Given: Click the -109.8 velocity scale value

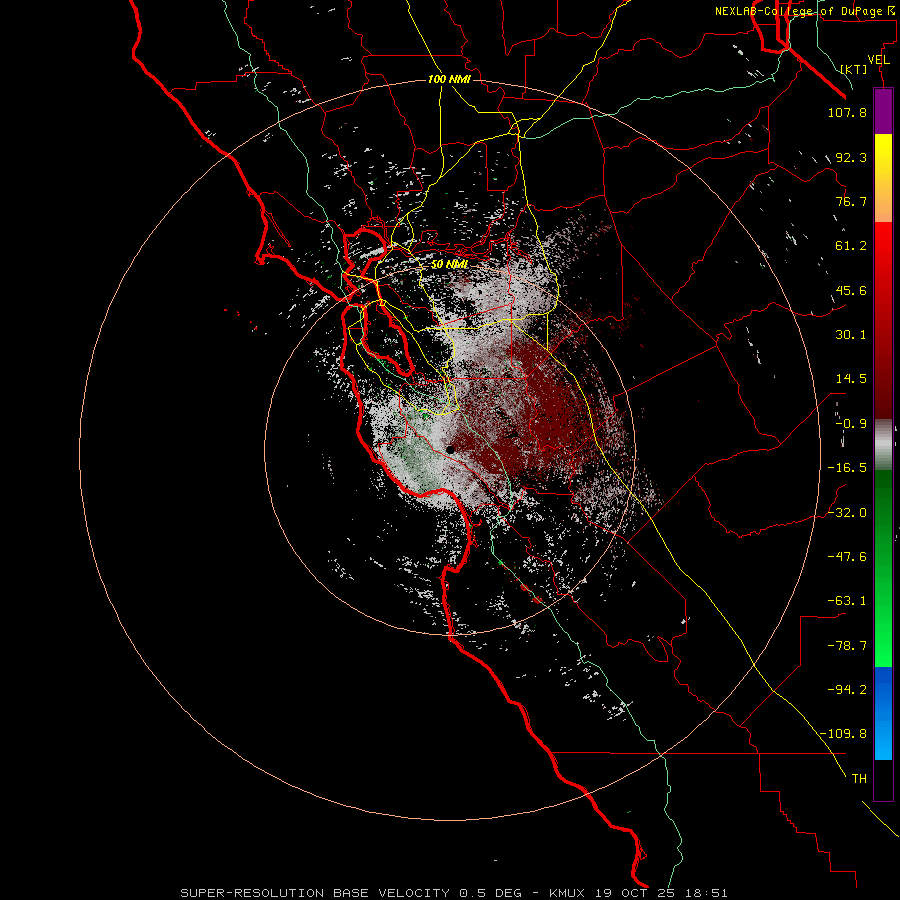Looking at the screenshot, I should [844, 734].
